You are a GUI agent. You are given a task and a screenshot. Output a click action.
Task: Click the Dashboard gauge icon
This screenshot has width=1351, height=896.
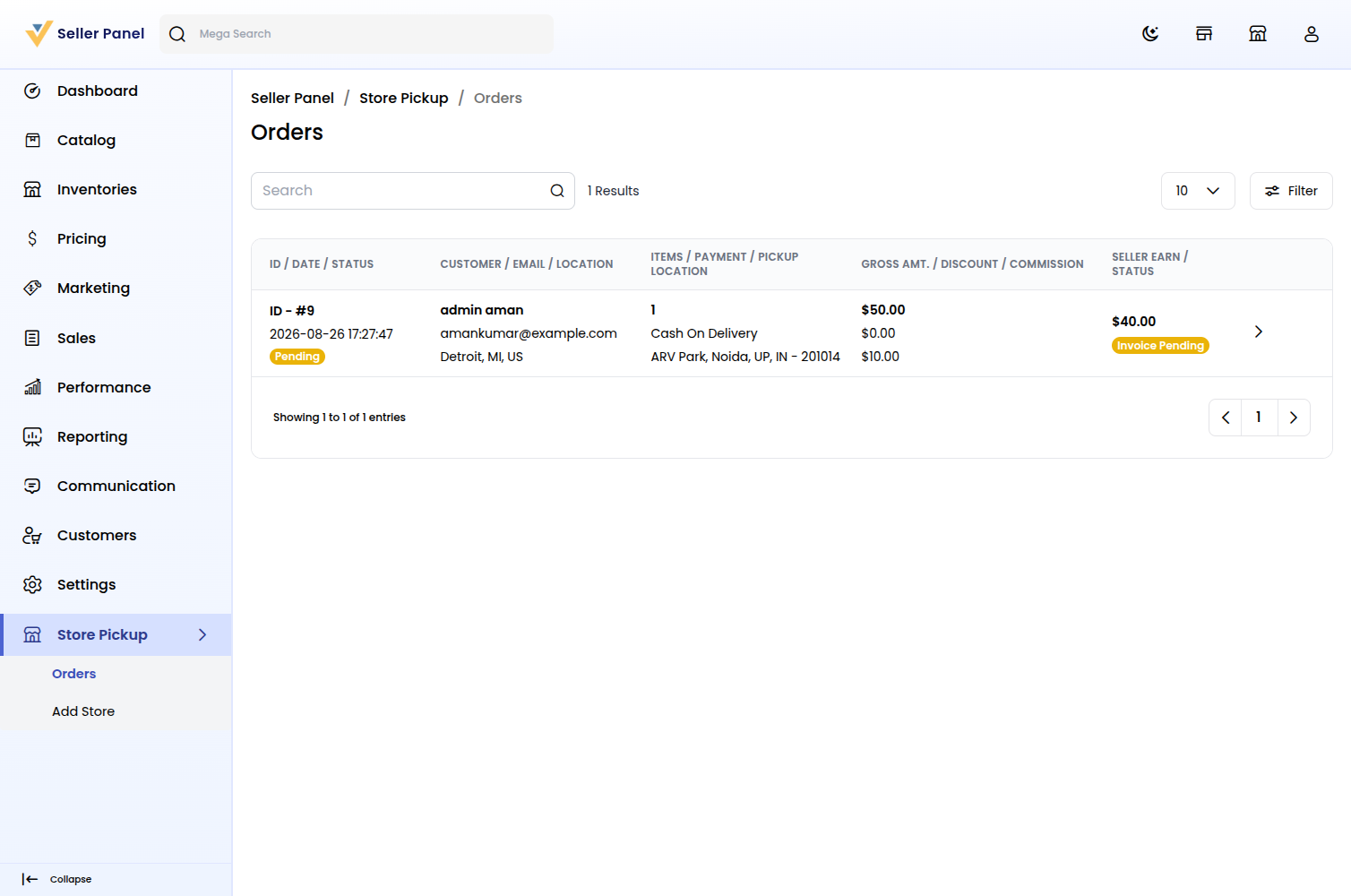32,90
